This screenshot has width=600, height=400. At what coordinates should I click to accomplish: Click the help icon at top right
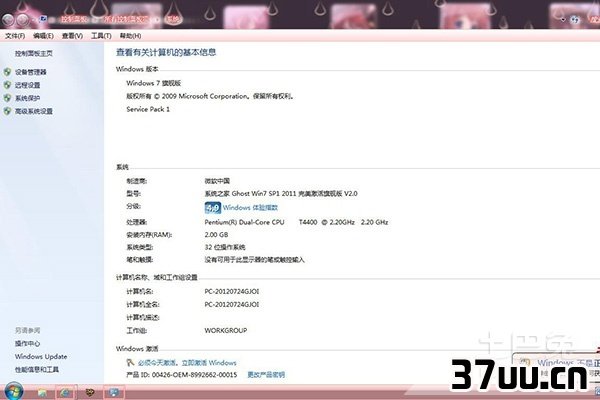coord(574,20)
